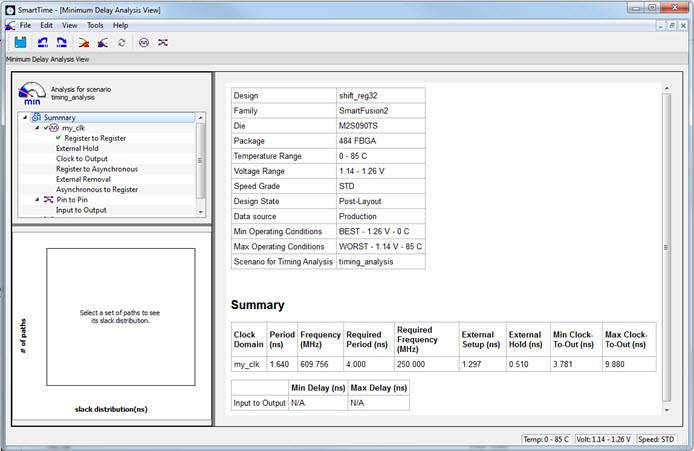
Task: Select Register to Register path set
Action: pyautogui.click(x=95, y=138)
